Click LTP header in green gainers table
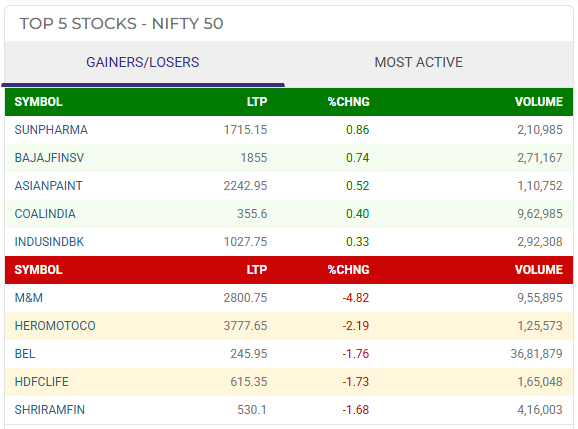The height and width of the screenshot is (429, 578). coord(257,102)
